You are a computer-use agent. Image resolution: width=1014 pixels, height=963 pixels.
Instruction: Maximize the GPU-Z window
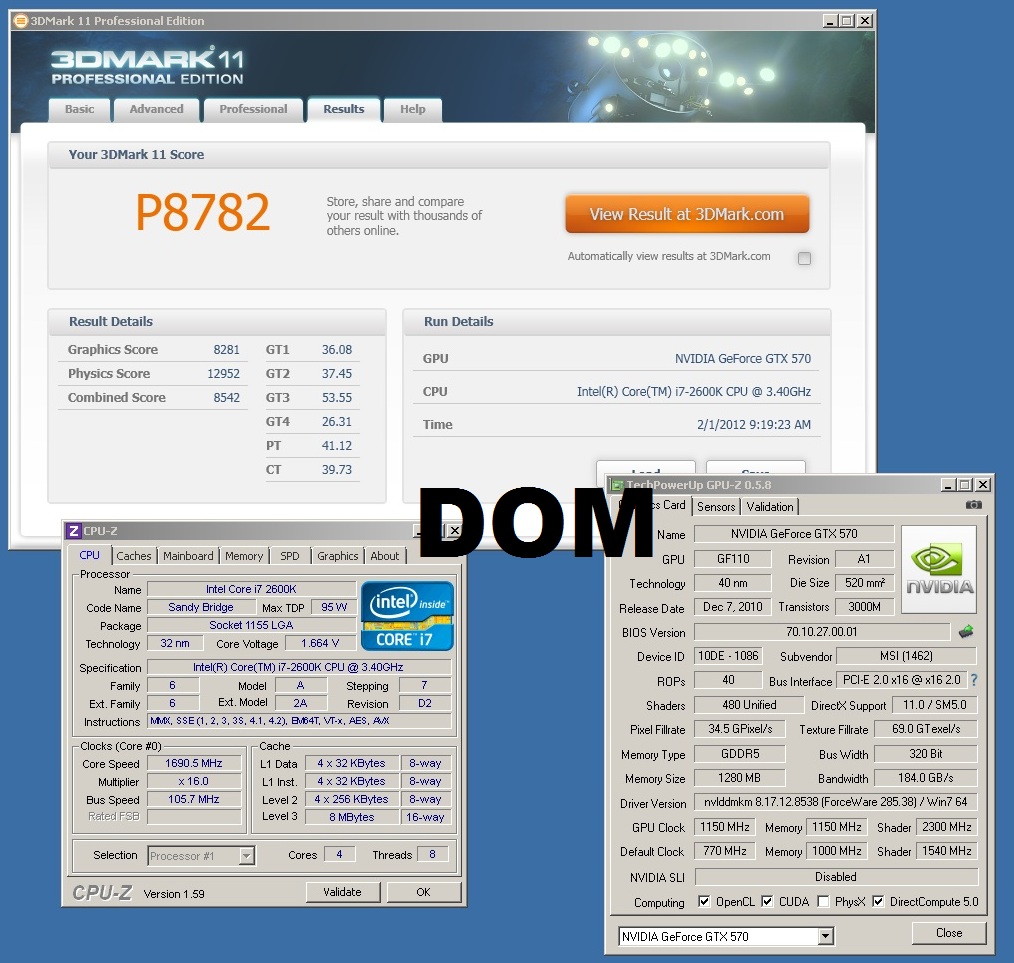(x=965, y=485)
